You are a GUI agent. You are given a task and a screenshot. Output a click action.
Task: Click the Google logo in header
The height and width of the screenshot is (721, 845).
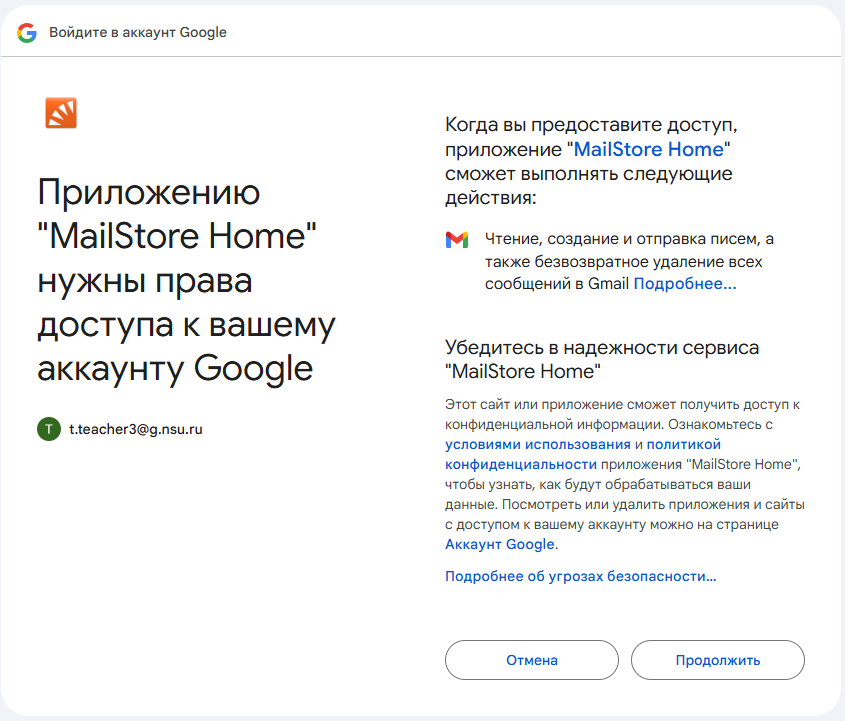pos(26,33)
